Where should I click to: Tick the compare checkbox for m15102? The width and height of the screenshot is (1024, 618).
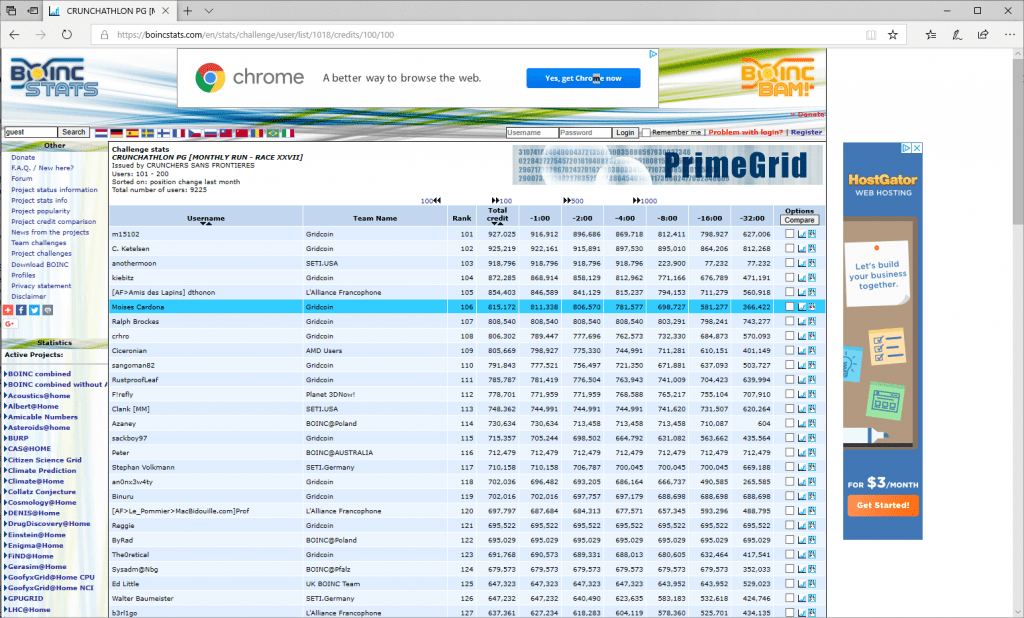790,233
